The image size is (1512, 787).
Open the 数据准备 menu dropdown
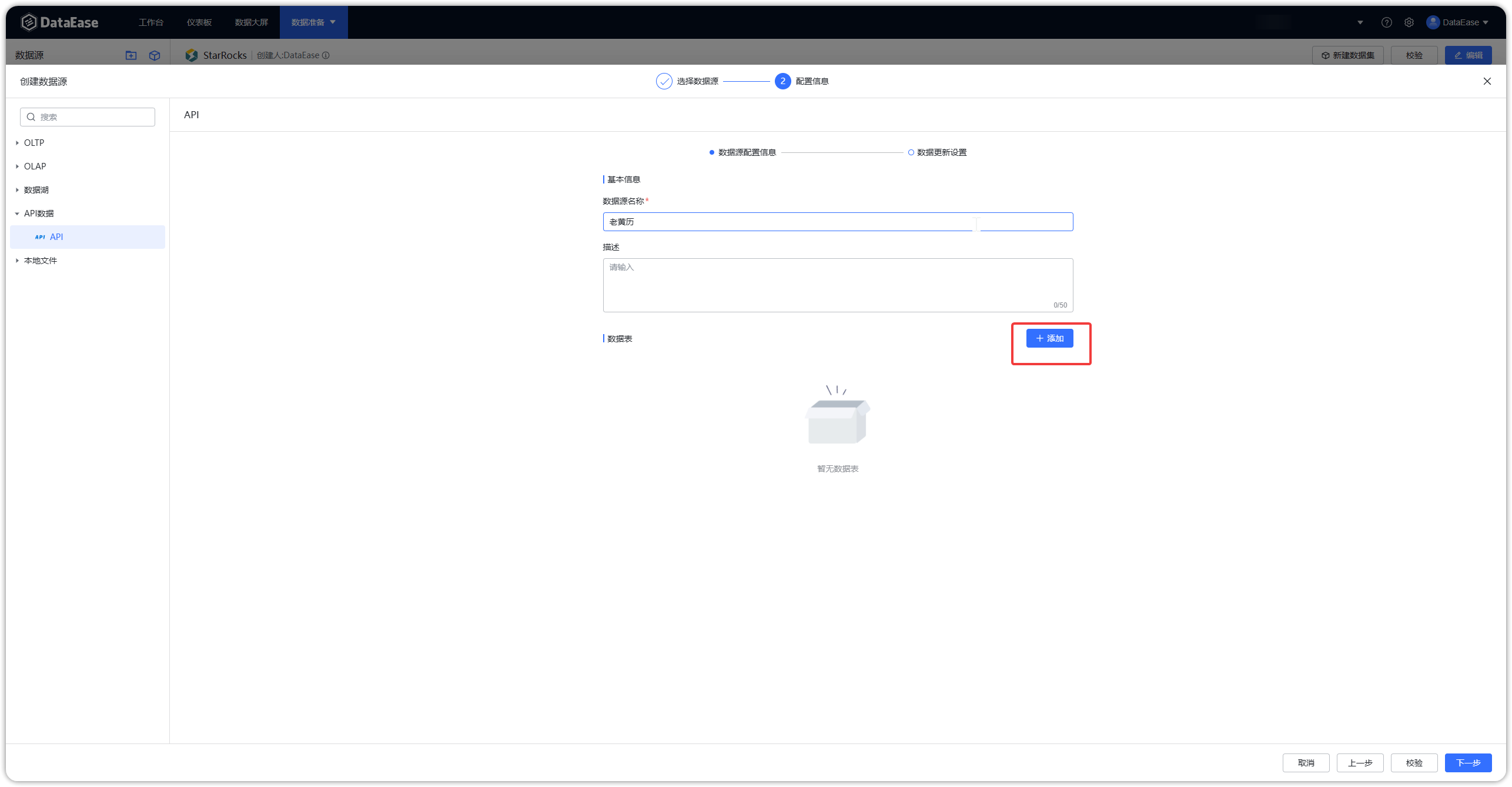313,22
